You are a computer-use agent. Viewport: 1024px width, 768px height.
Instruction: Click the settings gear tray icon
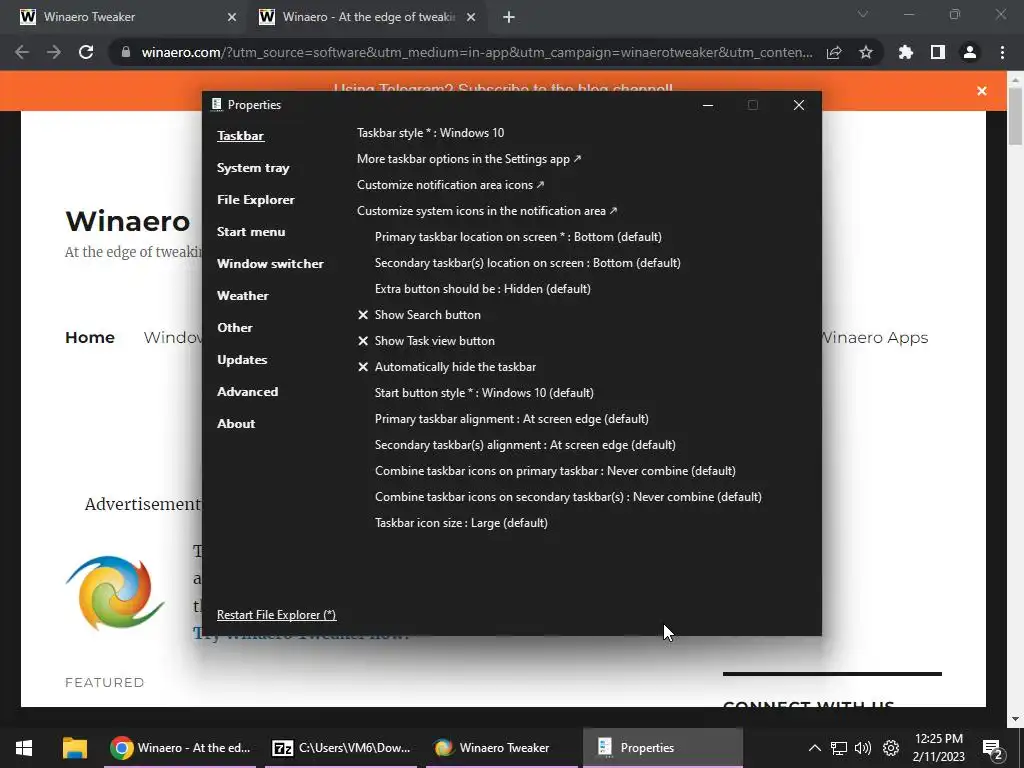(x=891, y=748)
